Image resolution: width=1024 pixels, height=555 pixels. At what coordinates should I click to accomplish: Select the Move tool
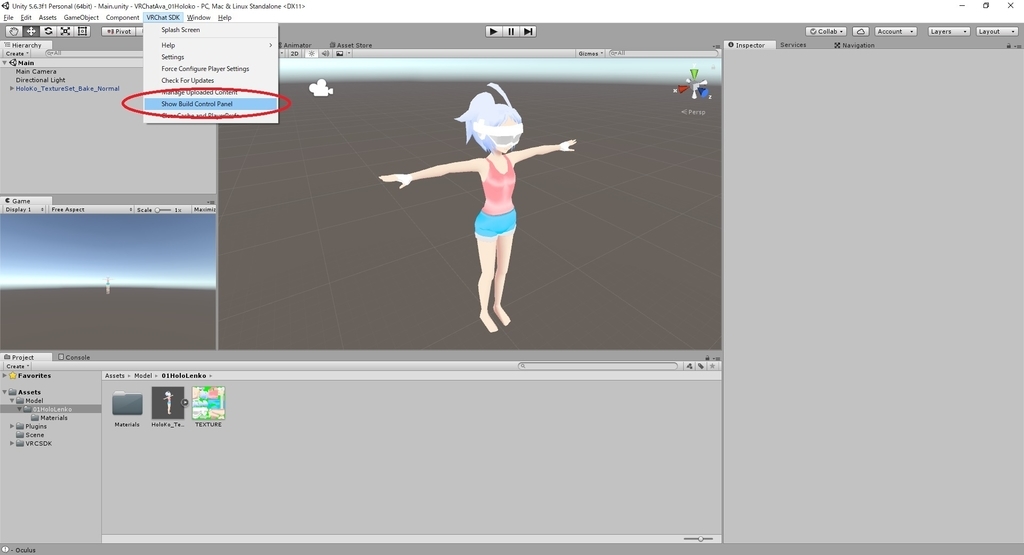point(31,31)
